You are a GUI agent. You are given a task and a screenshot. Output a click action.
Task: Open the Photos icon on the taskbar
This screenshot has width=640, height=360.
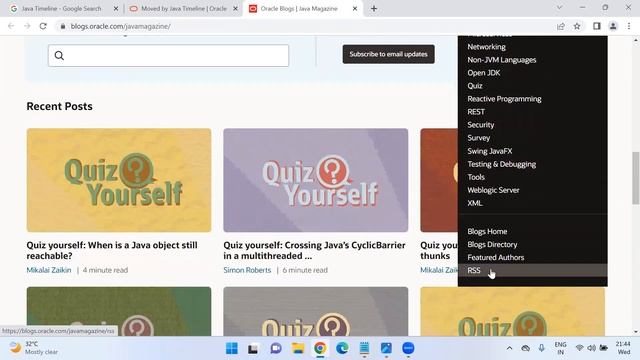tap(386, 348)
